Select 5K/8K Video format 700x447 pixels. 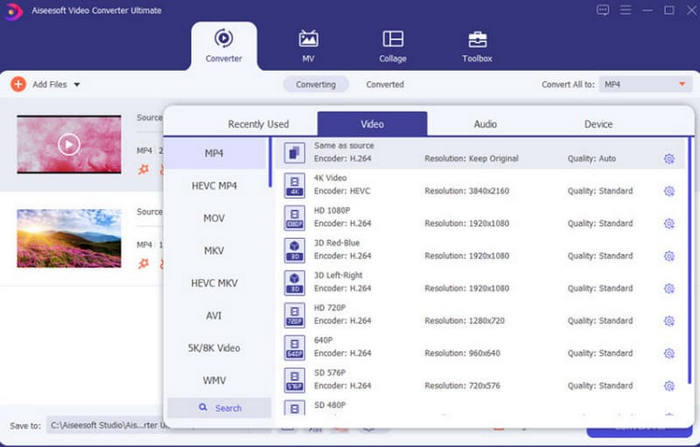coord(214,348)
